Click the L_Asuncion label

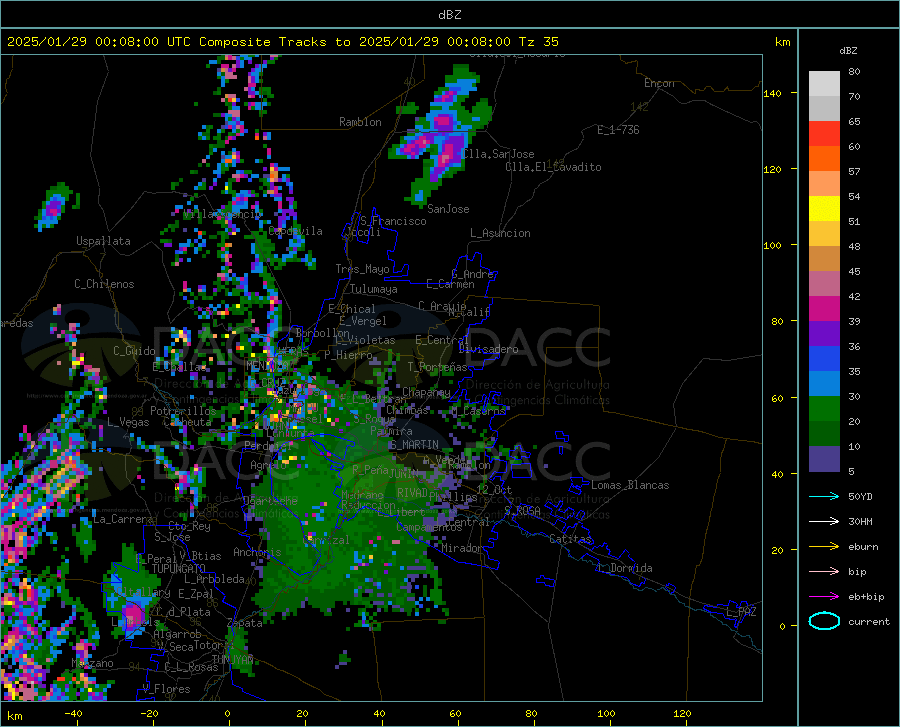coord(500,233)
